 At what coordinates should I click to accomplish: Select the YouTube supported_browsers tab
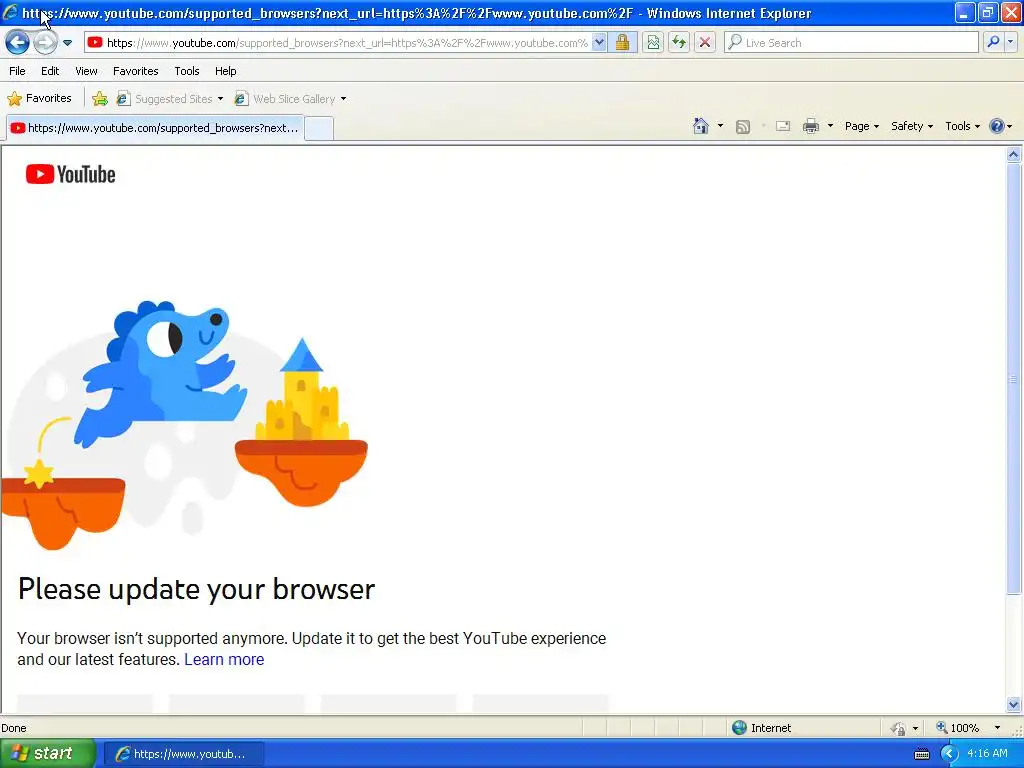pos(155,128)
